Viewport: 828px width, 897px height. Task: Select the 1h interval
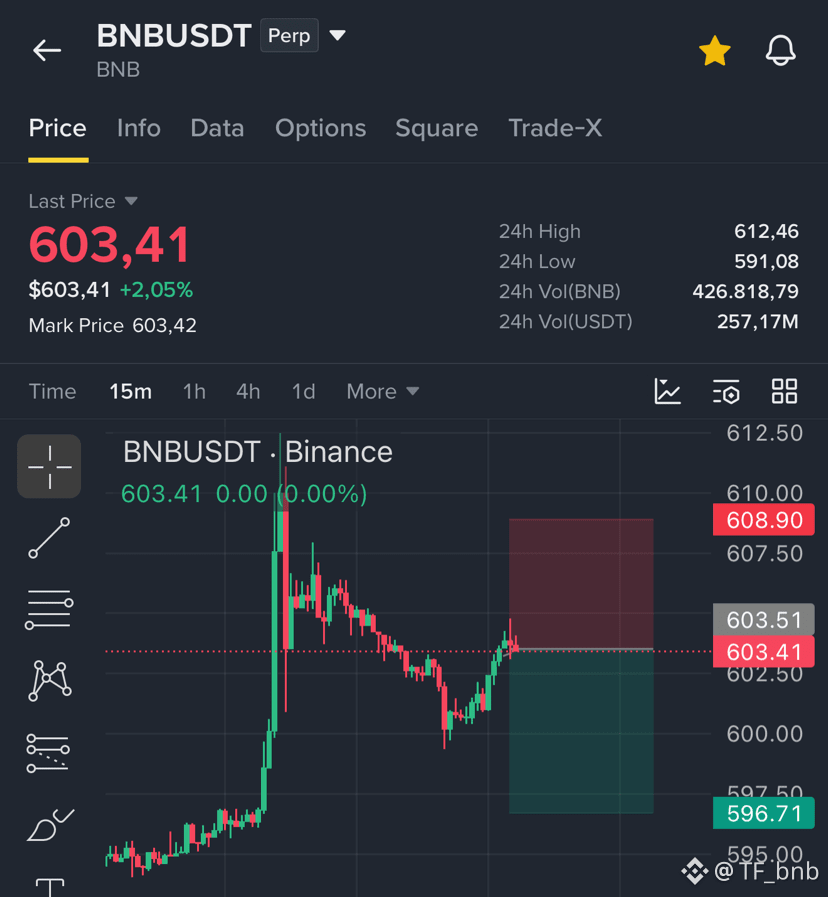click(194, 392)
